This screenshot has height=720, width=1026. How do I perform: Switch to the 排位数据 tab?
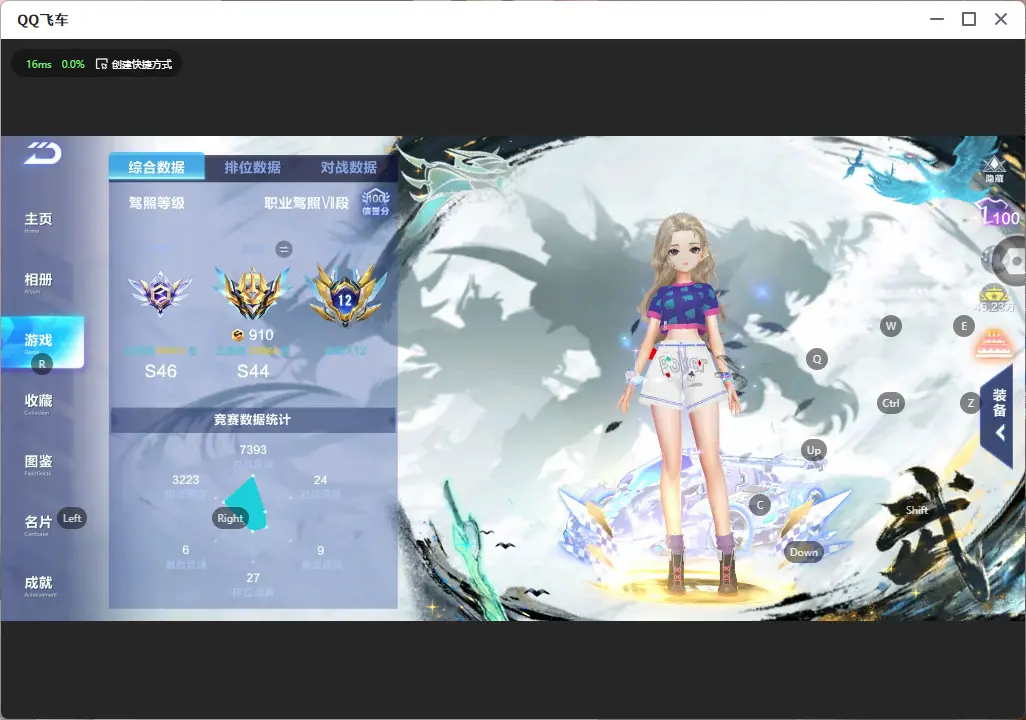pyautogui.click(x=253, y=167)
